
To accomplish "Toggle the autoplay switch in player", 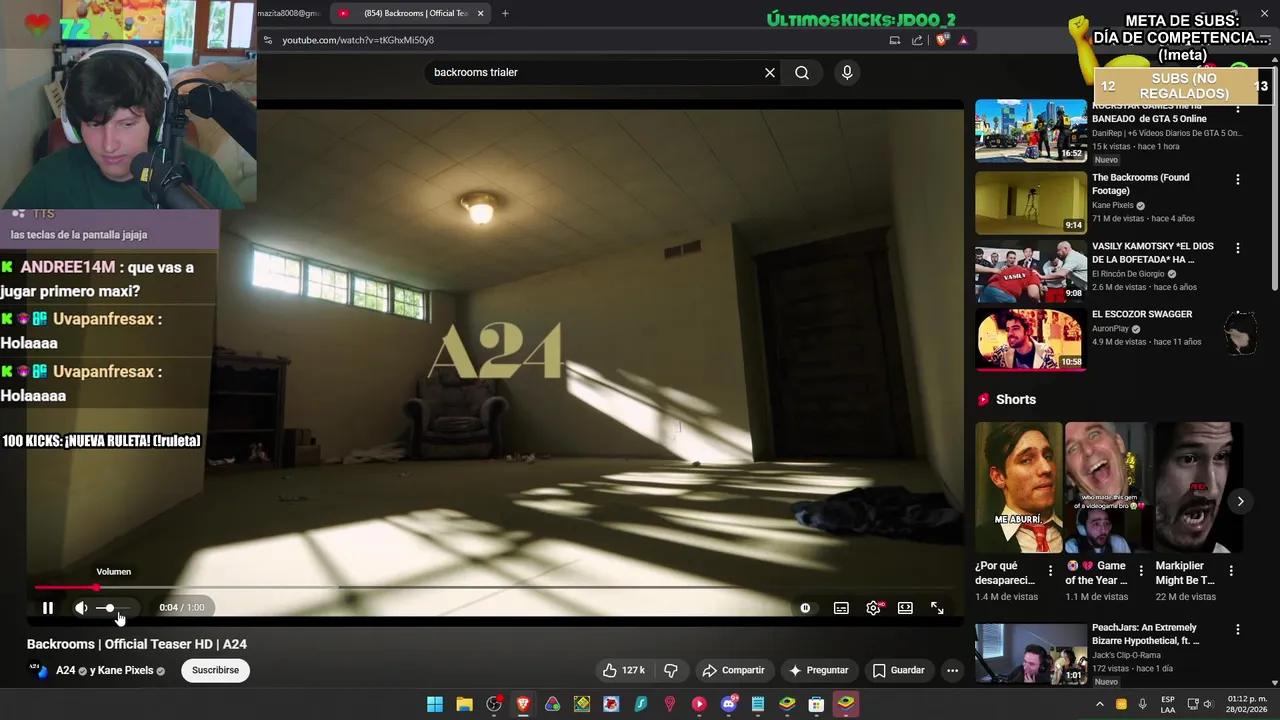I will point(805,608).
